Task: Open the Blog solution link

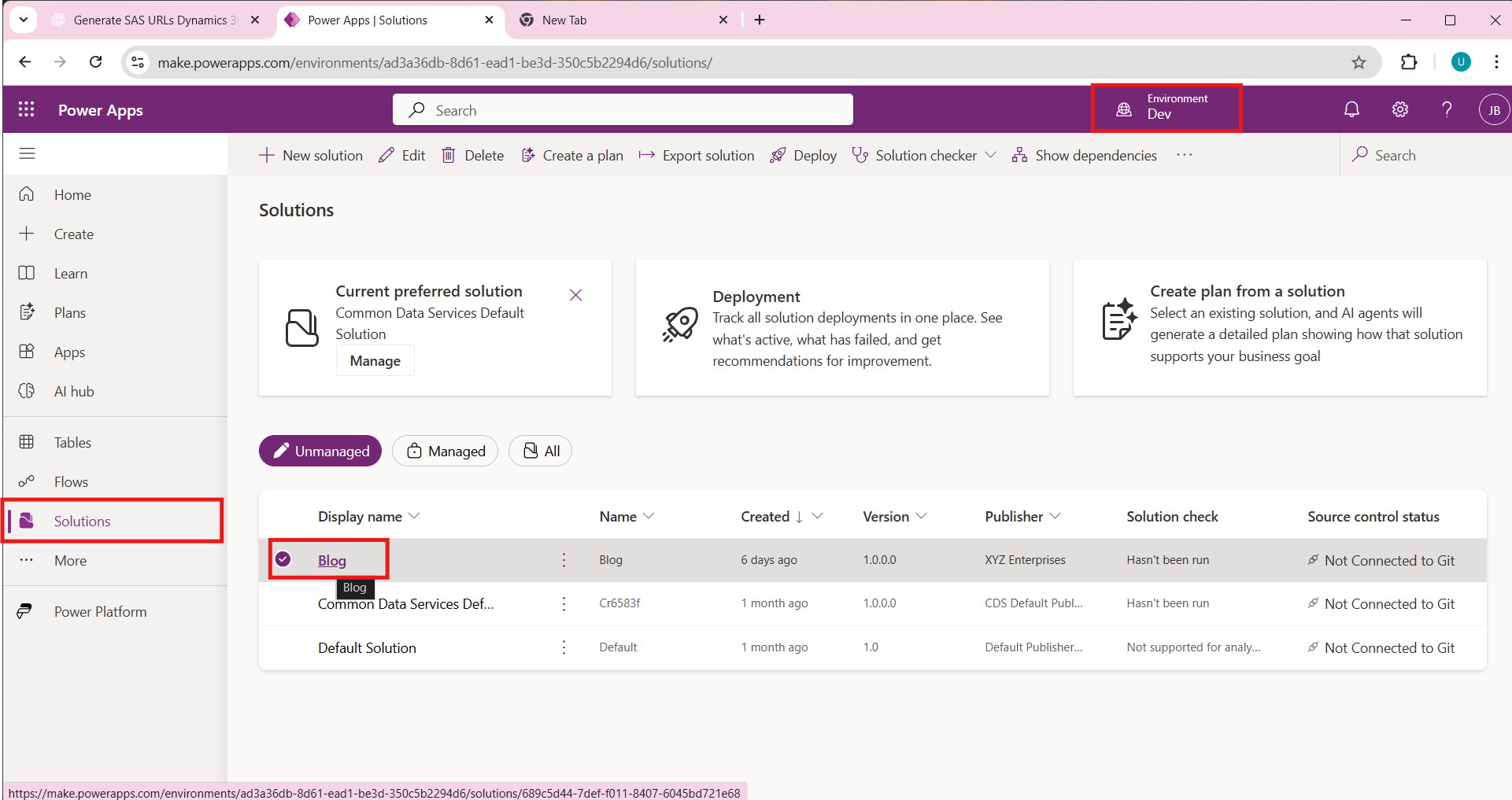Action: click(331, 560)
